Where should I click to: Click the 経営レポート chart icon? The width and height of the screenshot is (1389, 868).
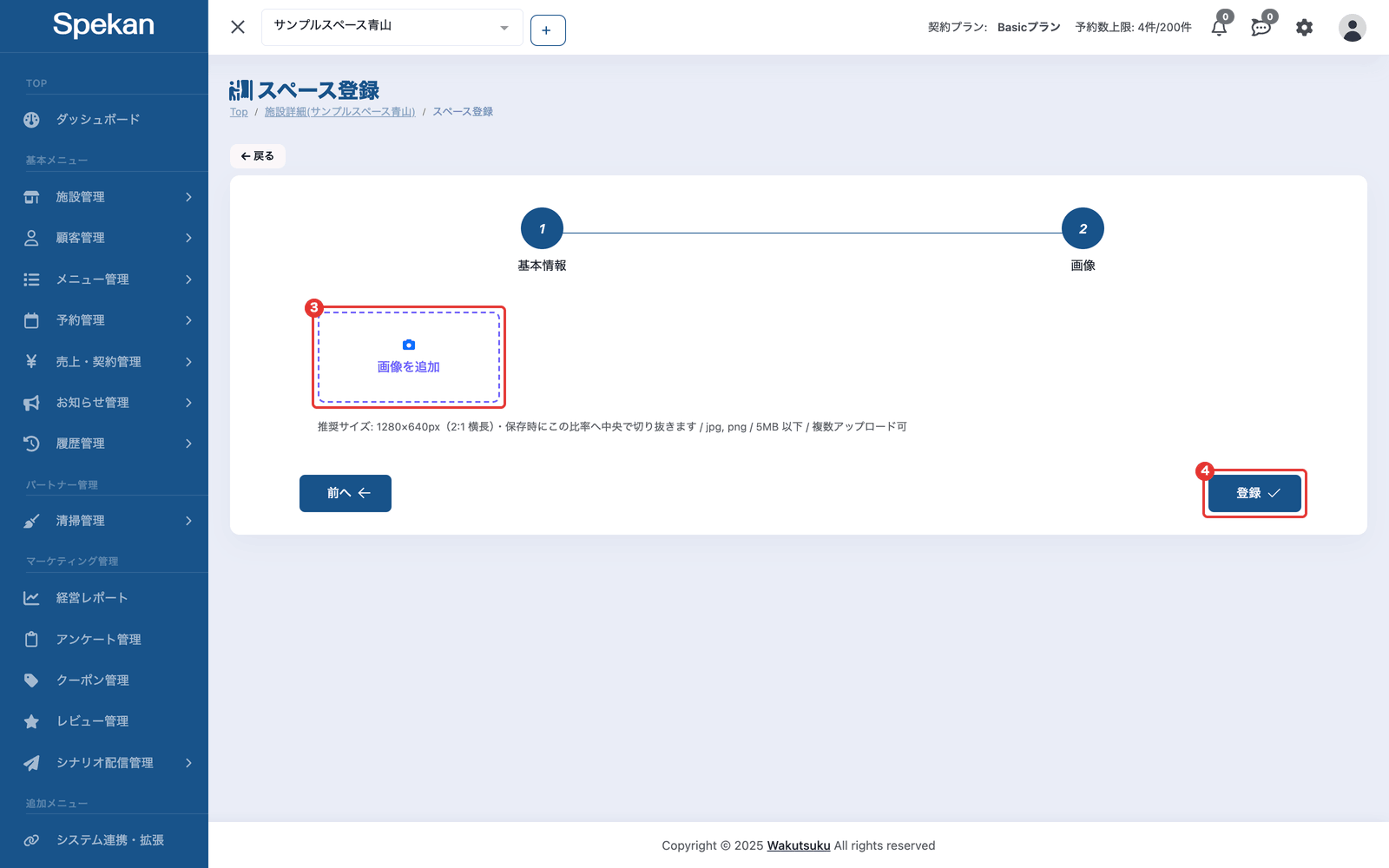click(31, 598)
